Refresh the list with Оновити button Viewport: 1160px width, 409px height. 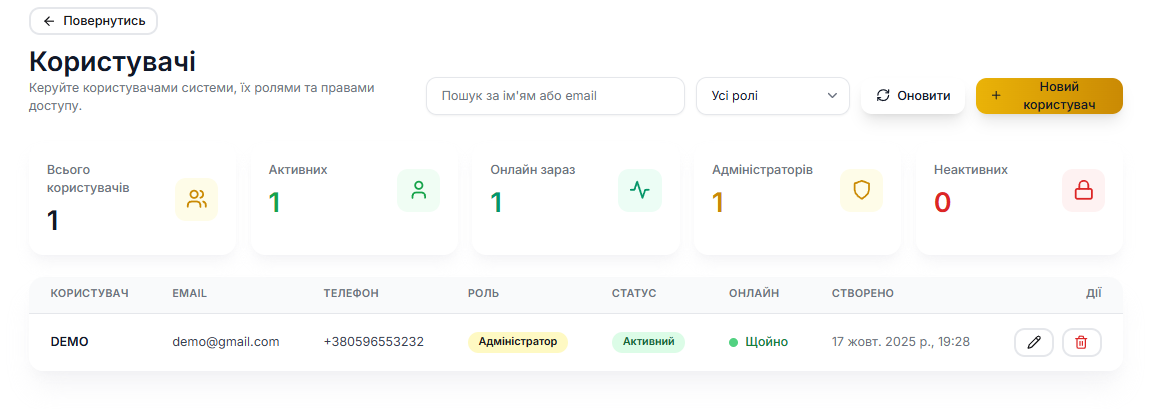[913, 95]
